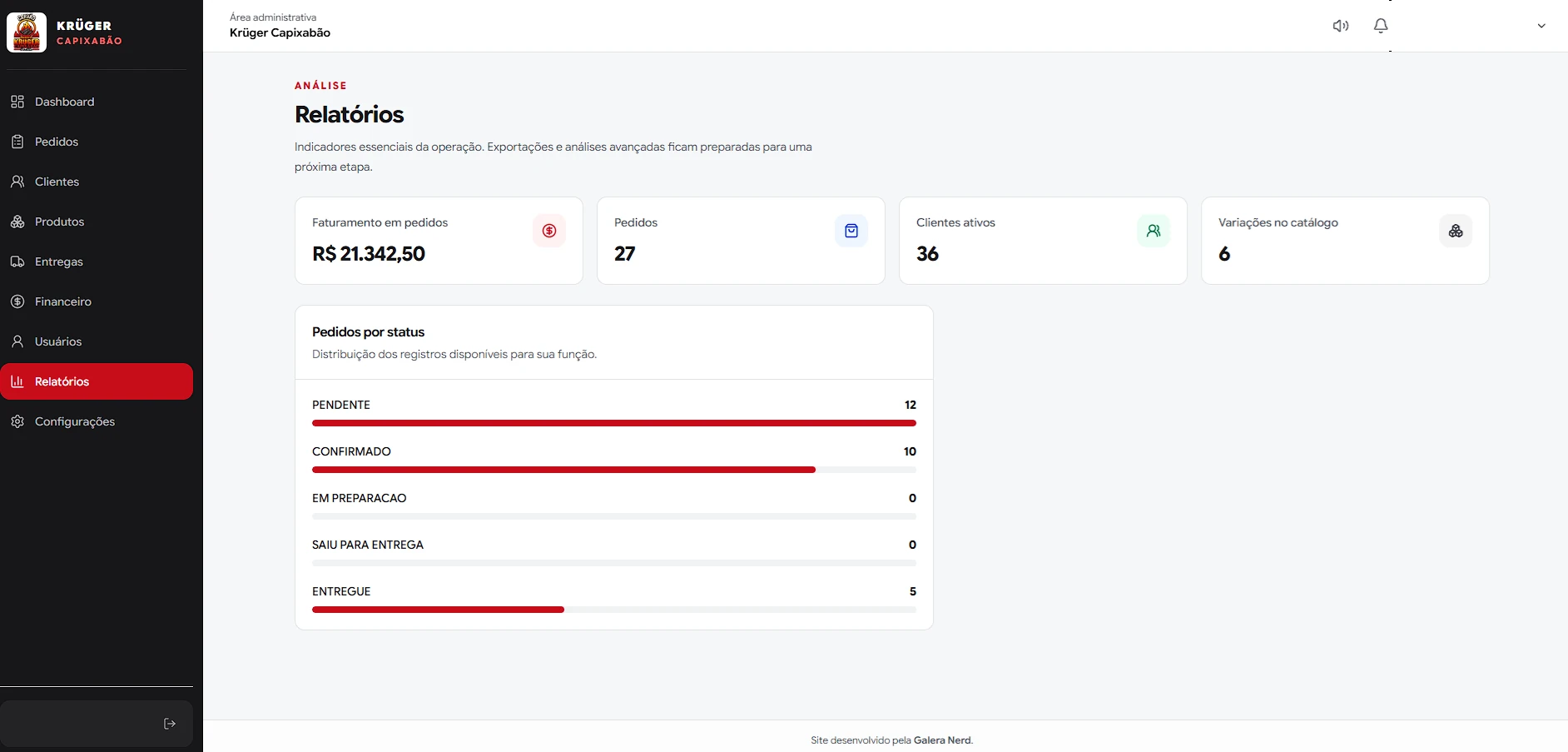
Task: Click the 'Variações no catálogo' card label
Action: 1278,222
